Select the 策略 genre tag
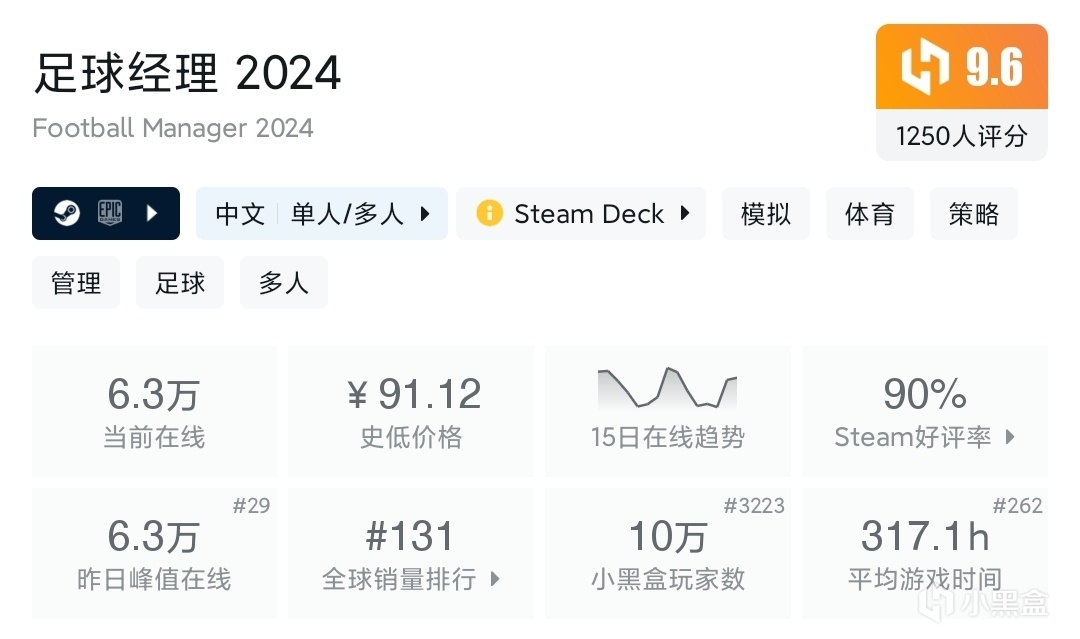Screen dimensions: 1080x639 [x=973, y=213]
